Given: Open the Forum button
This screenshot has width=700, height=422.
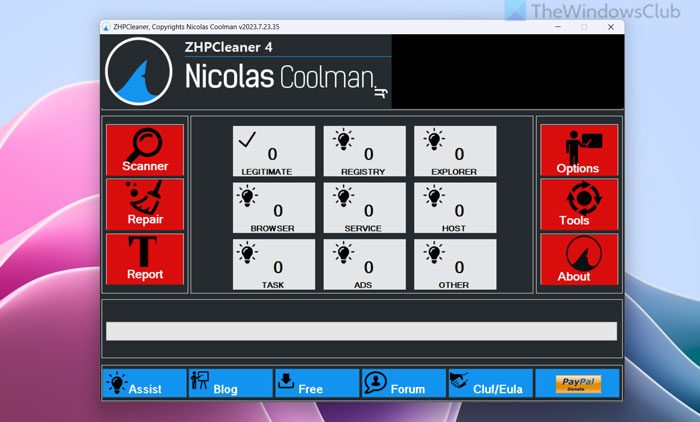Looking at the screenshot, I should [x=404, y=383].
